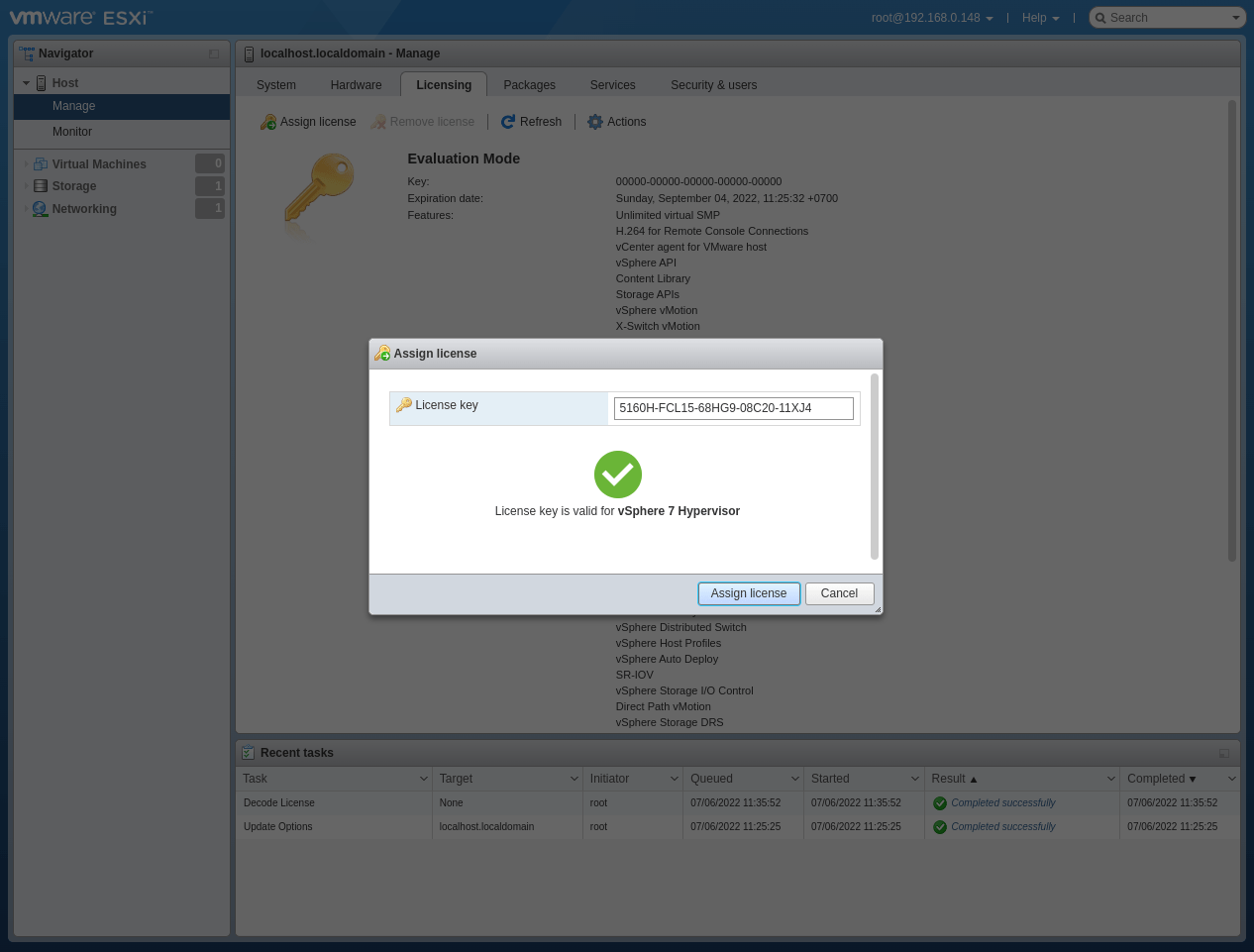Click the Networking globe icon
Image resolution: width=1254 pixels, height=952 pixels.
pyautogui.click(x=41, y=209)
